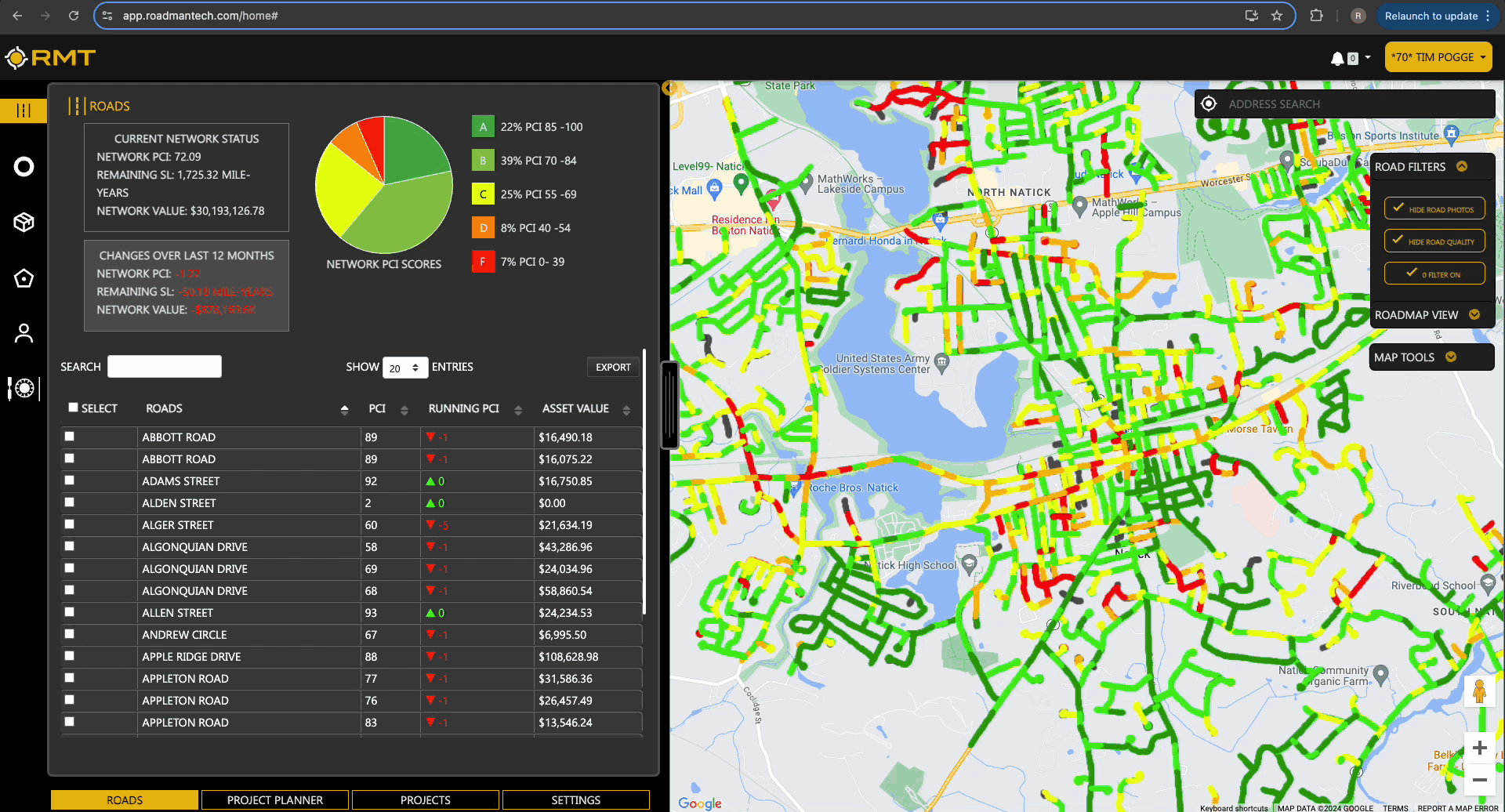Click the 3D cube icon in sidebar
Screen dimensions: 1505x812
[24, 223]
